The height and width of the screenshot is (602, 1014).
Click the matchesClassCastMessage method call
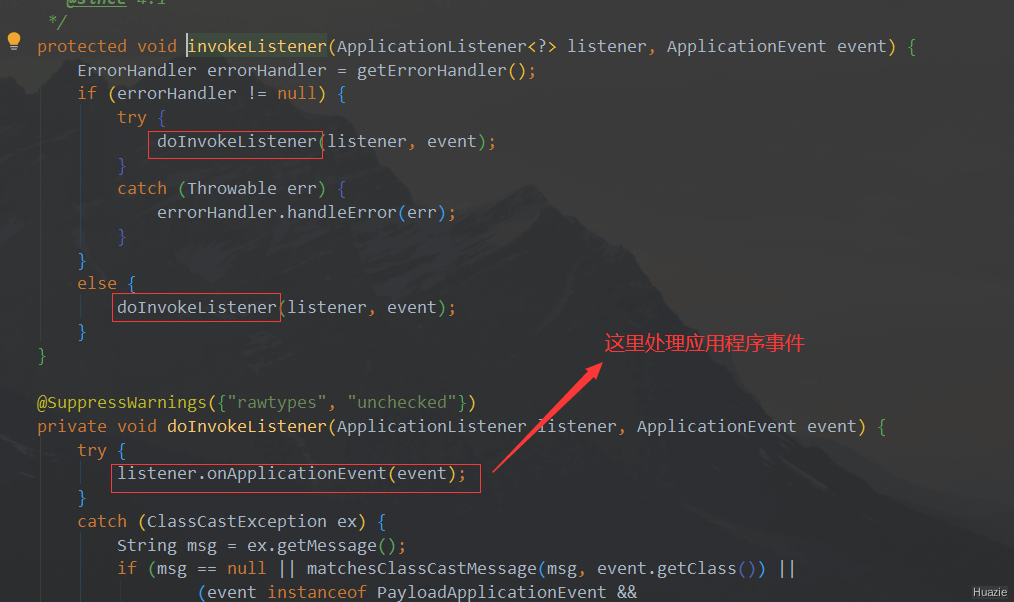click(422, 569)
